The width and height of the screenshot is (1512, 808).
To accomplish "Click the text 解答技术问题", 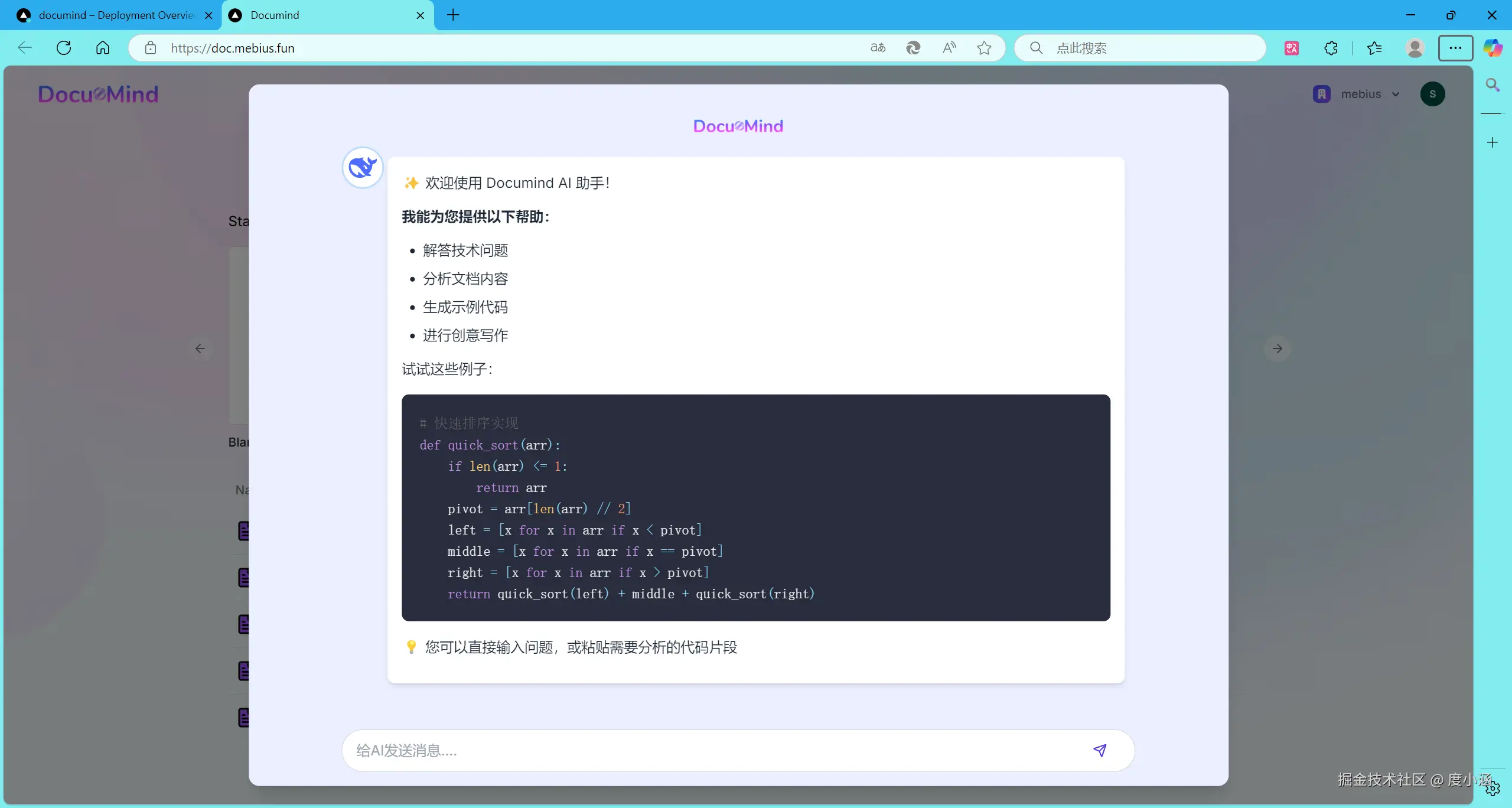I will [x=465, y=250].
